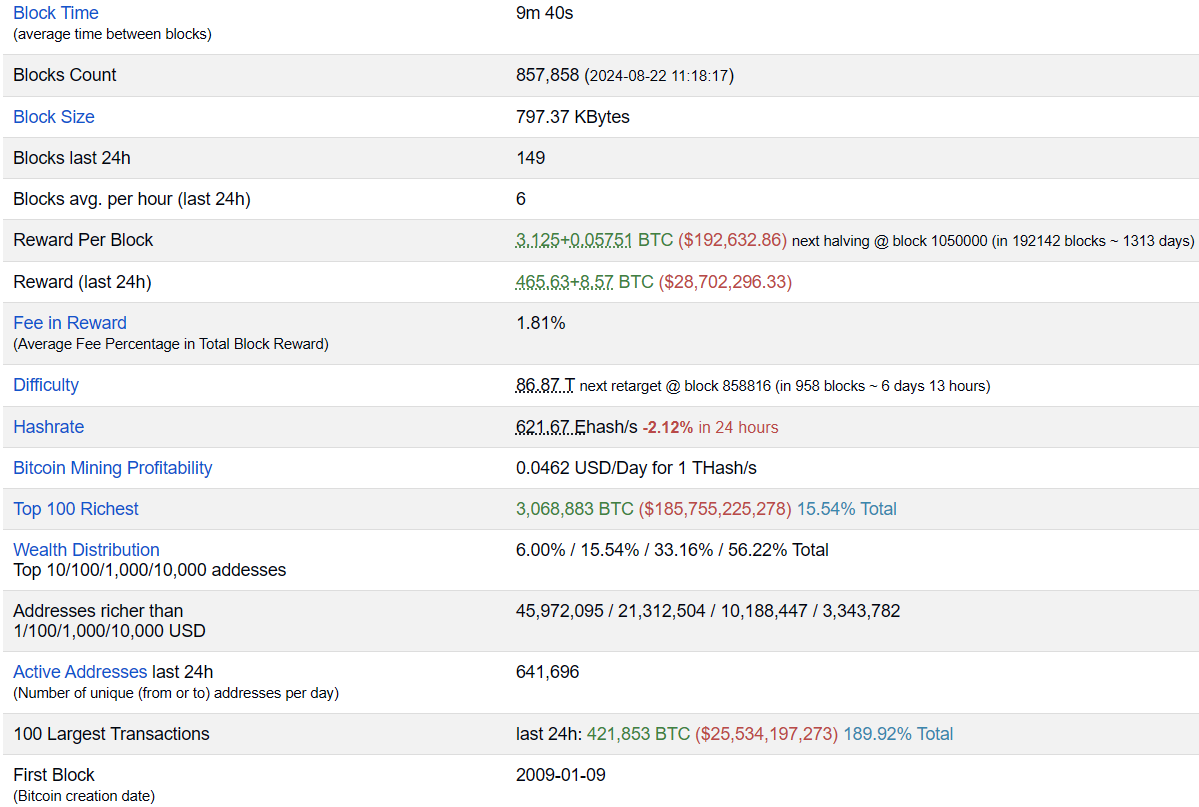Select the Reward (last 24h) label
This screenshot has height=807, width=1199.
83,281
